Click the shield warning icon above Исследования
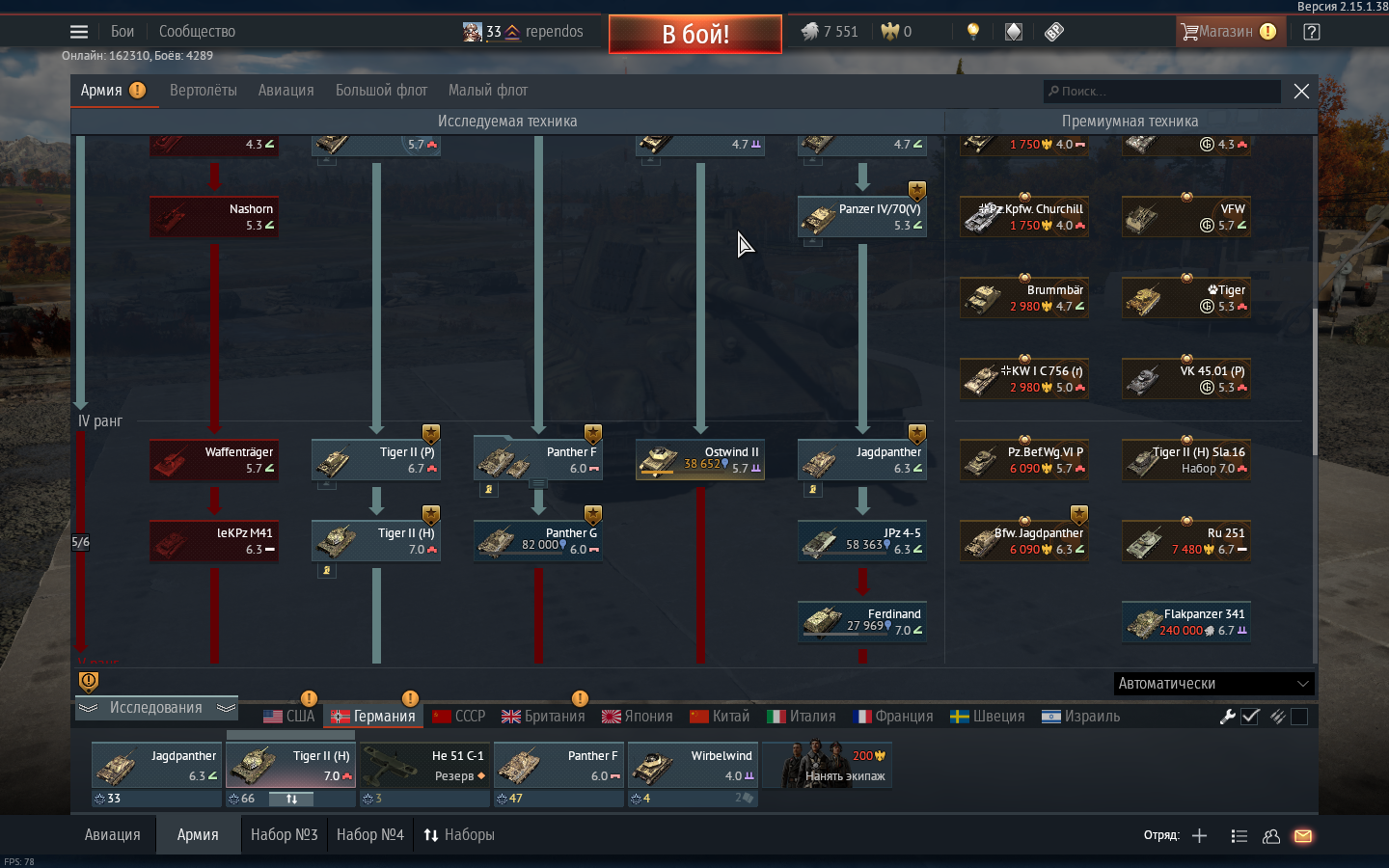This screenshot has width=1389, height=868. tap(88, 682)
